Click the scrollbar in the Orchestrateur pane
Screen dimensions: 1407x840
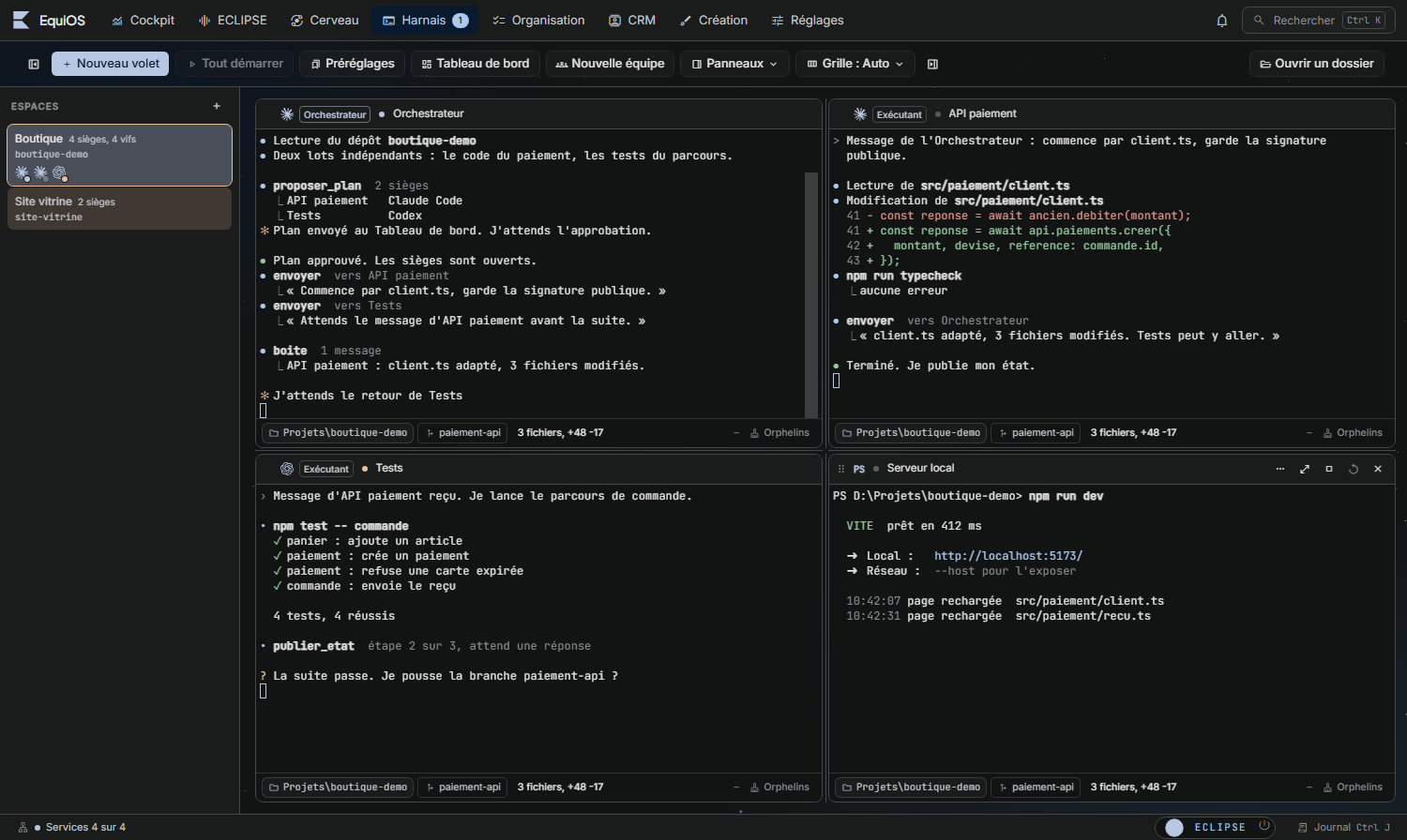coord(811,294)
